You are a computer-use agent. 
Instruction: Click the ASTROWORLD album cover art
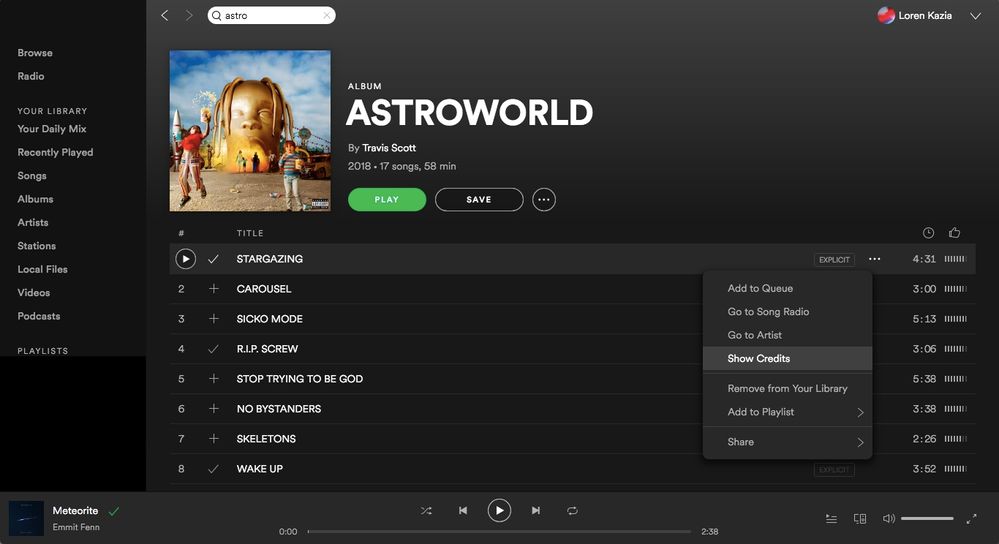250,131
